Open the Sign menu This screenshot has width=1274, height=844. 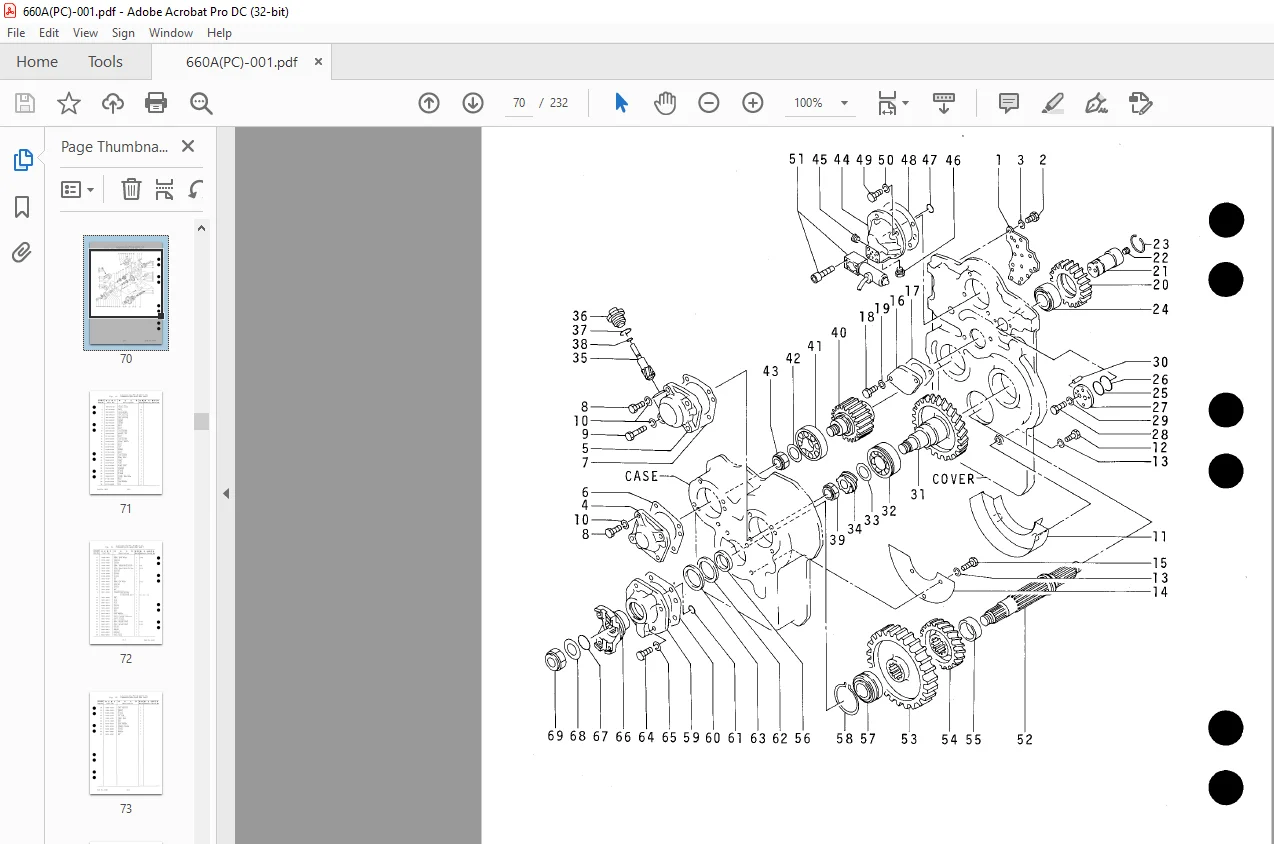(x=123, y=33)
